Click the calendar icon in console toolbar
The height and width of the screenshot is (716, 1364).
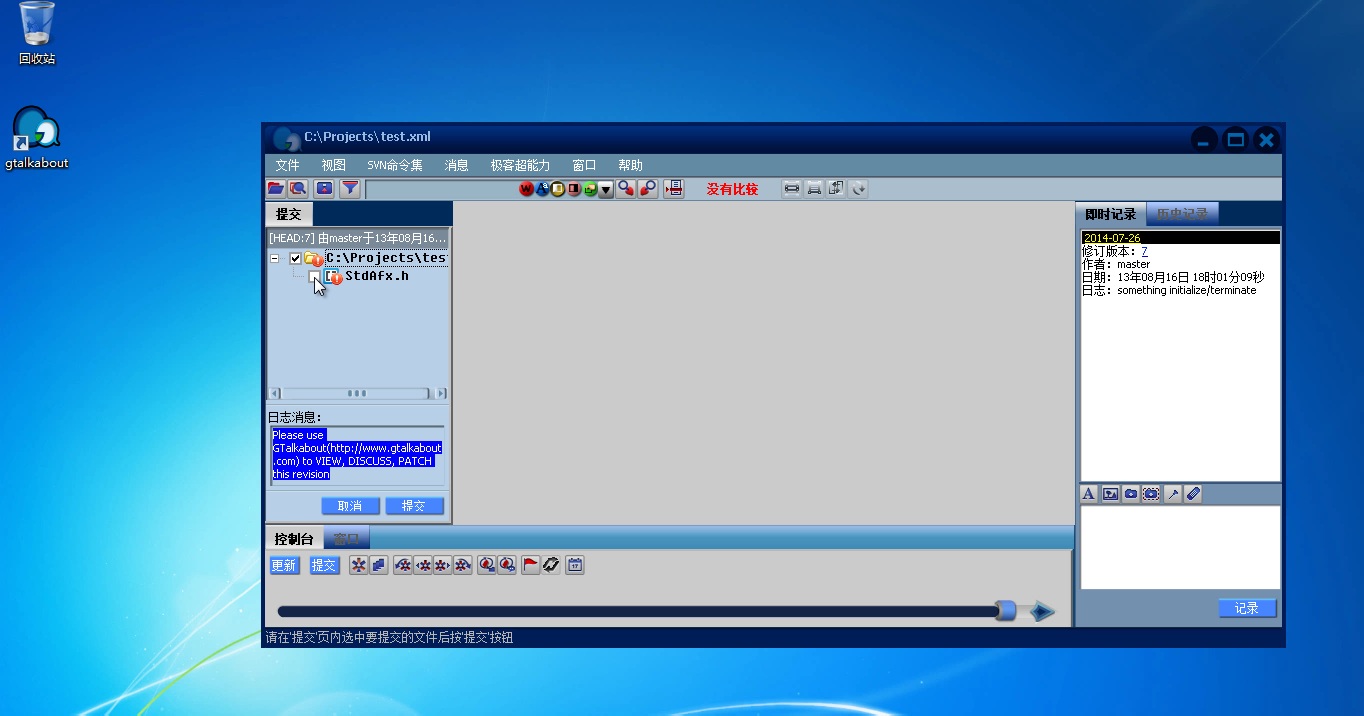click(x=574, y=565)
